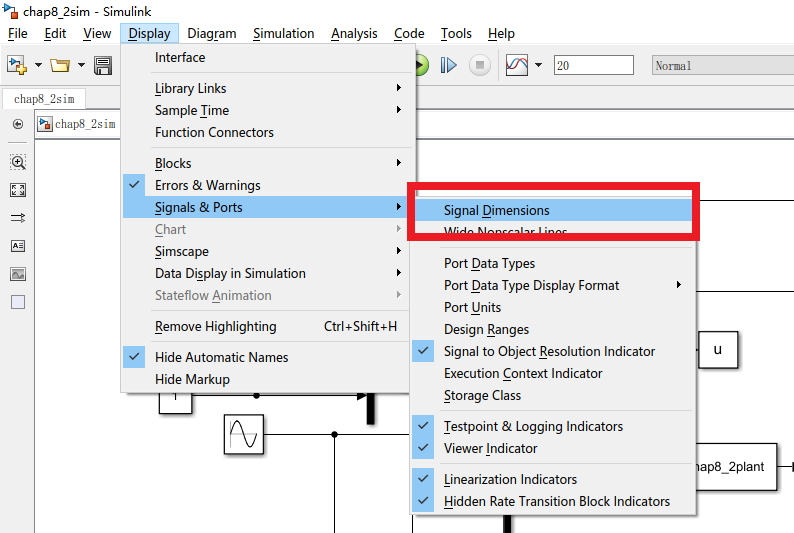Expand the Blocks submenu
Image resolution: width=794 pixels, height=533 pixels.
(266, 163)
